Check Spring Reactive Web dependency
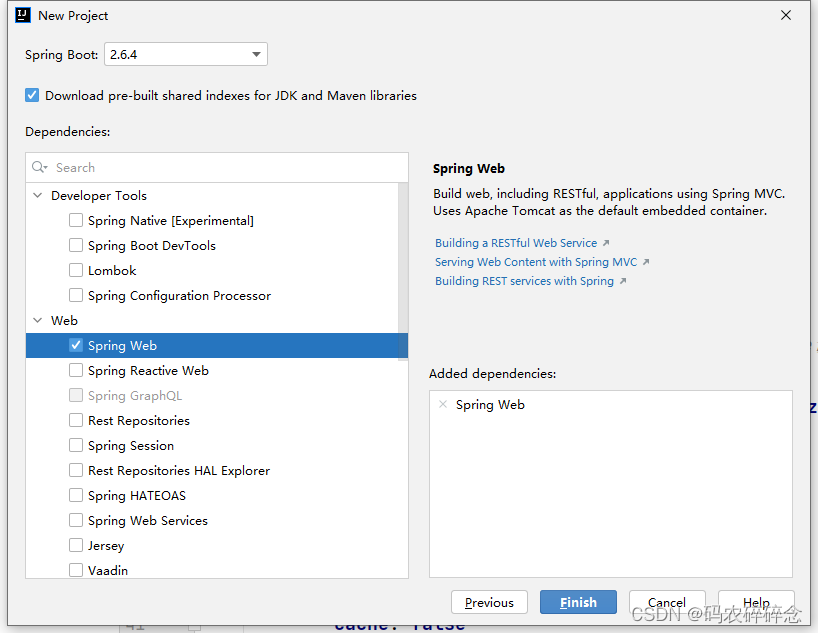Image resolution: width=818 pixels, height=633 pixels. click(x=76, y=371)
